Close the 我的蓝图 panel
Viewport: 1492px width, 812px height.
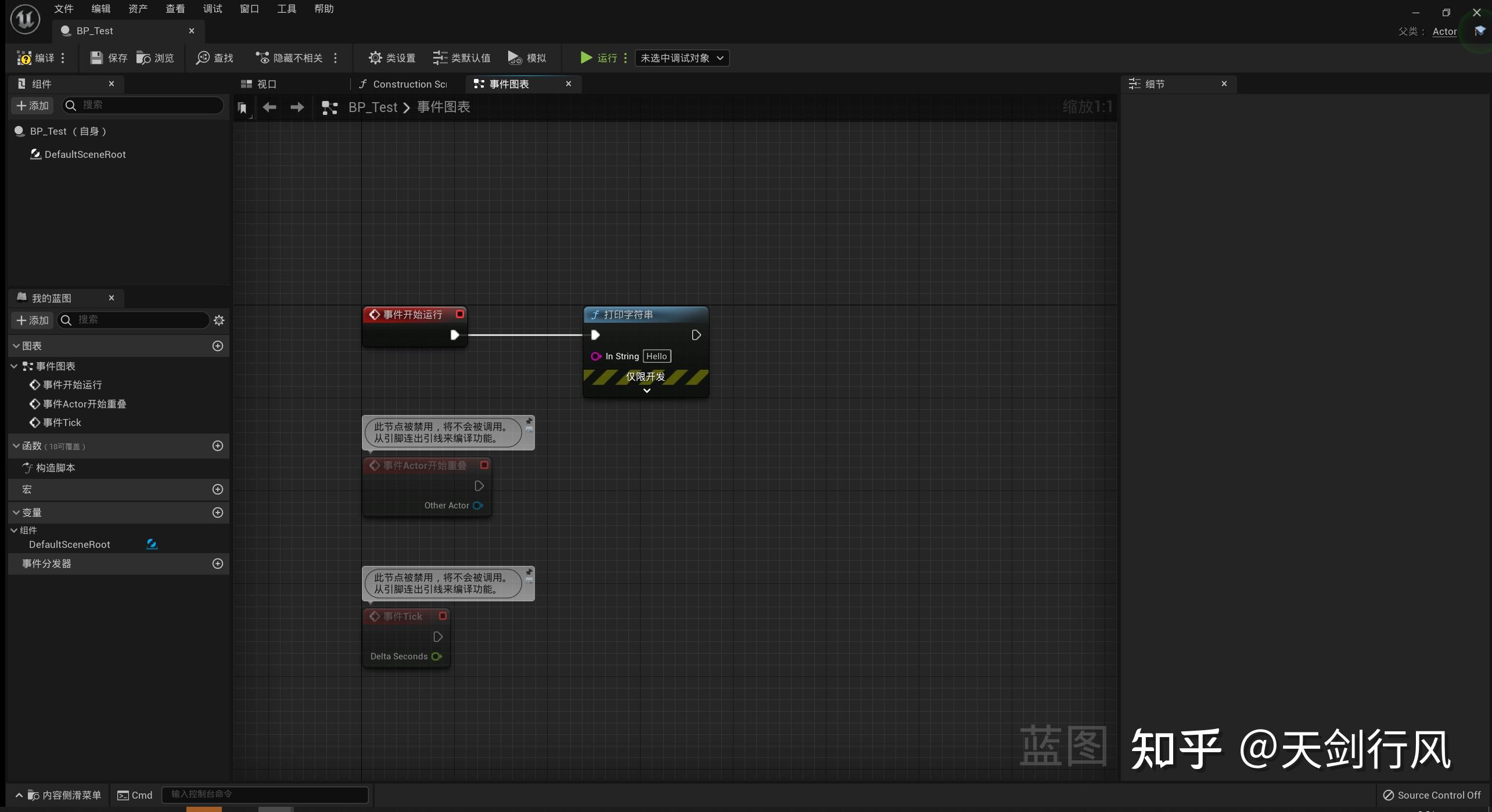point(112,298)
